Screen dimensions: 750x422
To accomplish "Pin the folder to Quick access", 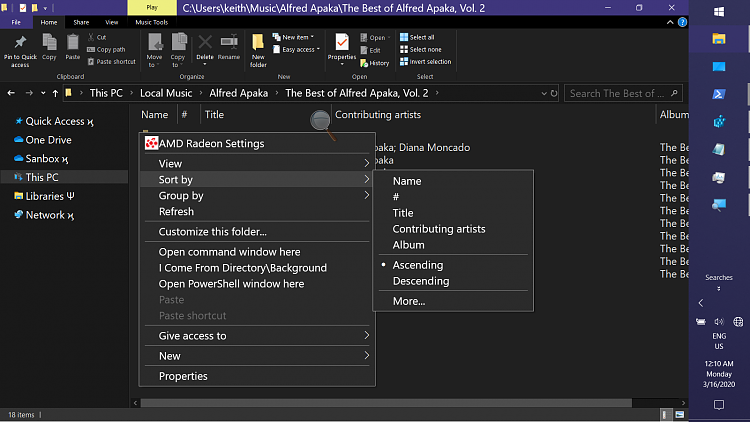I will click(20, 51).
